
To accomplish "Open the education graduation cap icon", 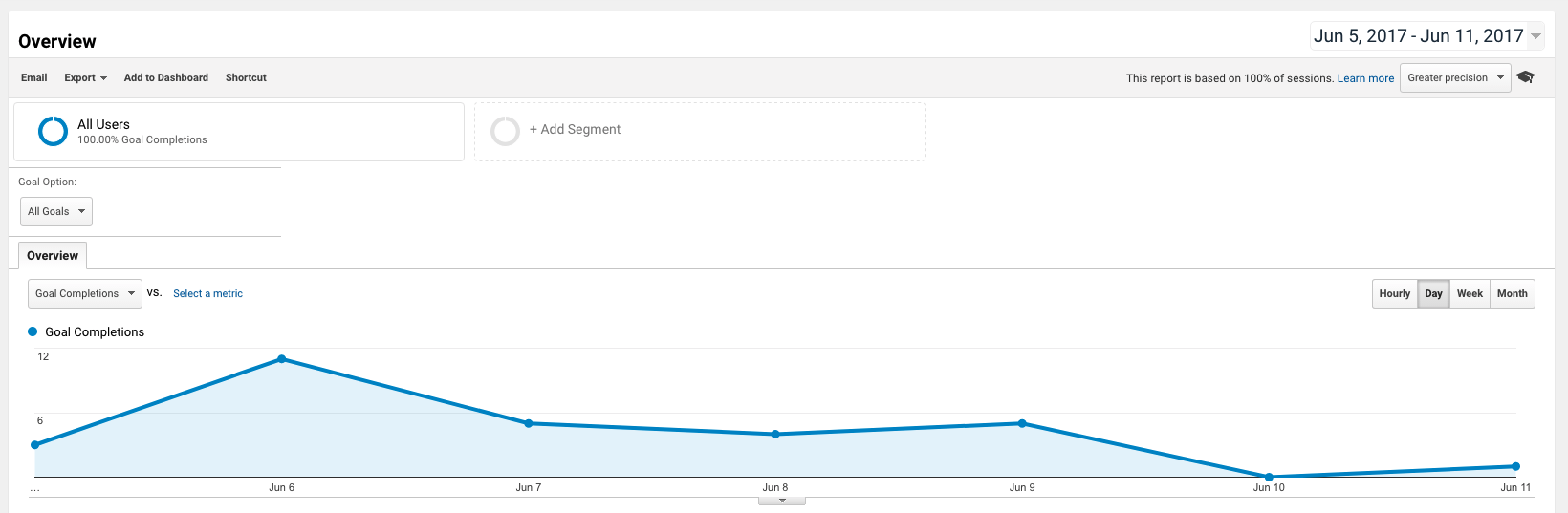I will coord(1525,77).
